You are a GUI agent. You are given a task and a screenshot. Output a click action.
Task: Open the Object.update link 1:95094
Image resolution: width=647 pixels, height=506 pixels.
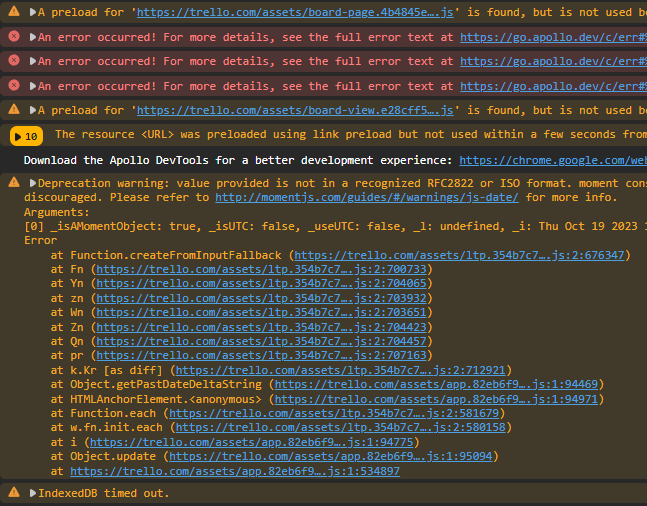[331, 456]
